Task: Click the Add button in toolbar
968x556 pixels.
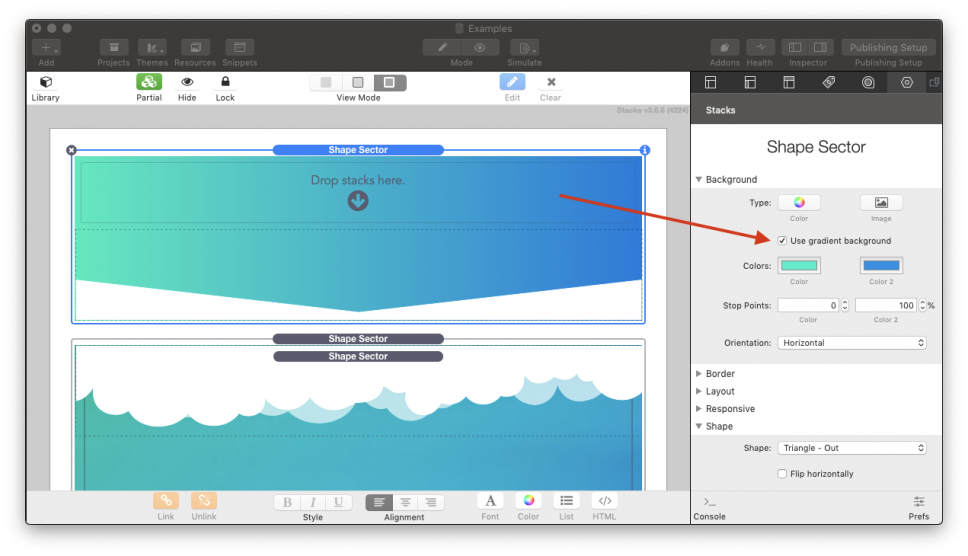Action: tap(46, 48)
